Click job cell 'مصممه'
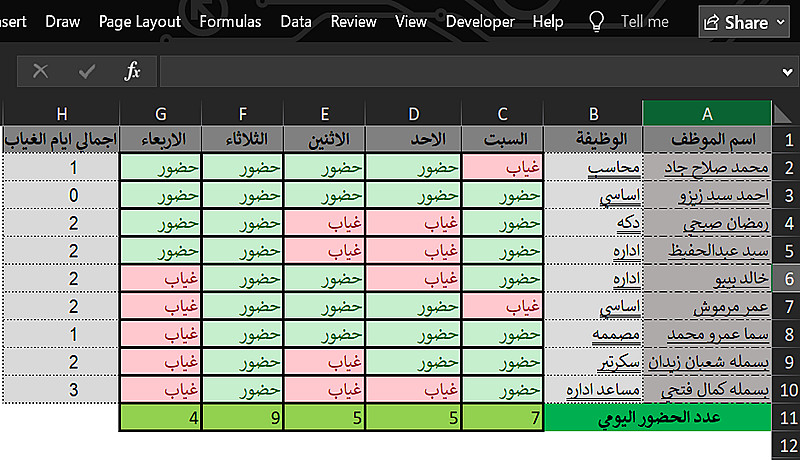The image size is (800, 460). coord(593,334)
